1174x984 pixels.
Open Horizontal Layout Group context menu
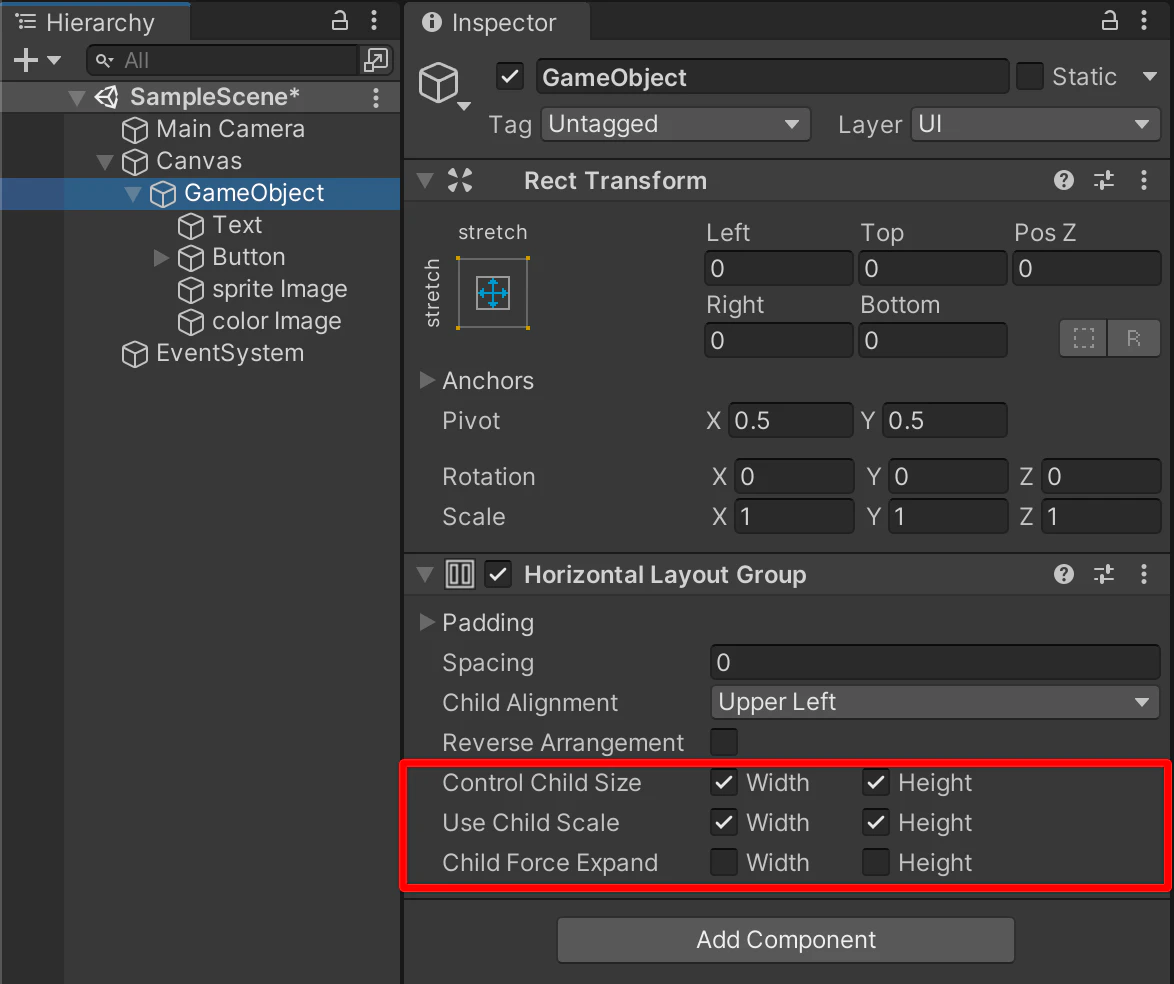(x=1144, y=574)
